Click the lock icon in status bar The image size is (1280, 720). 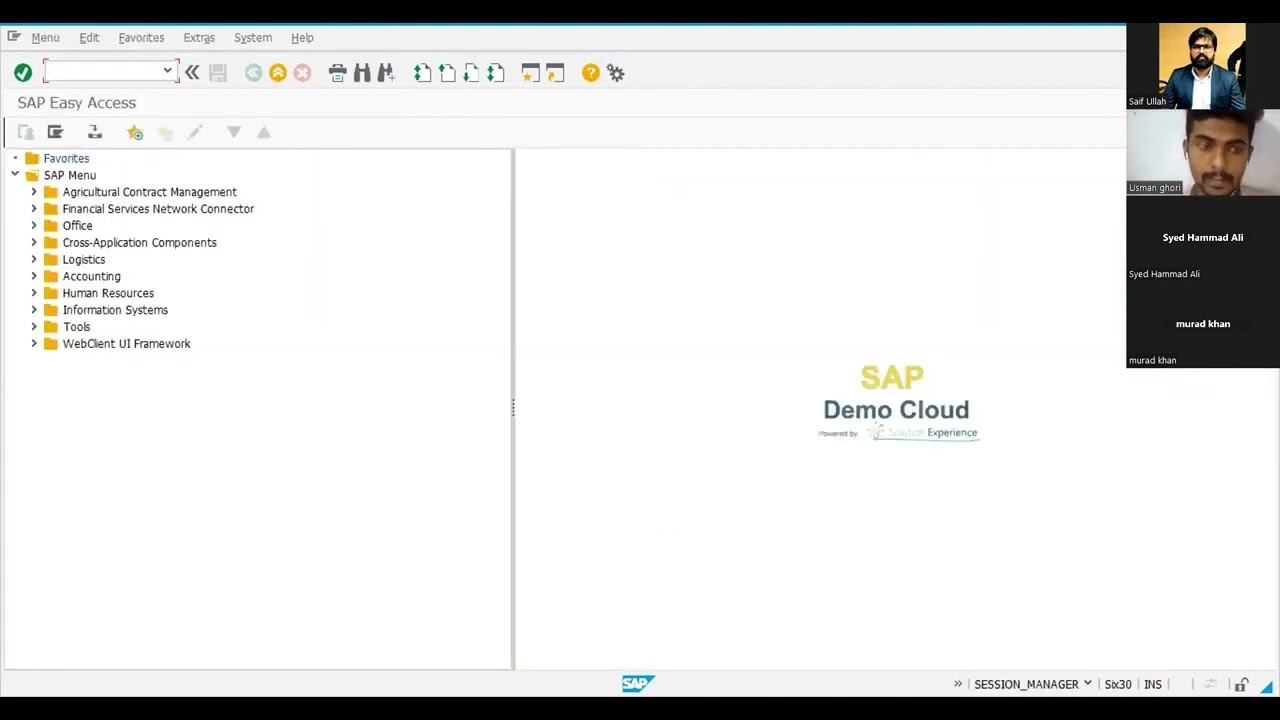pos(1241,685)
